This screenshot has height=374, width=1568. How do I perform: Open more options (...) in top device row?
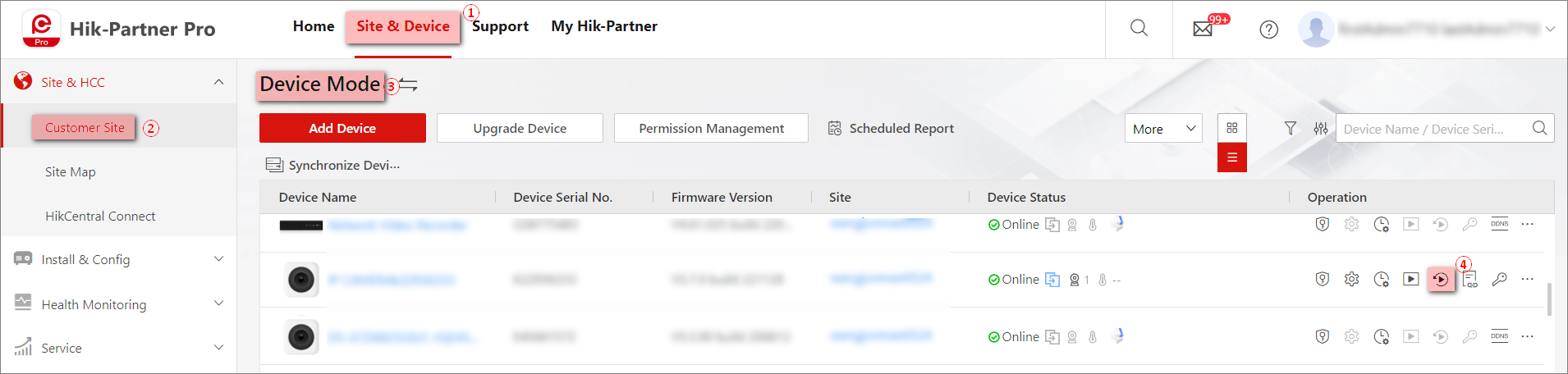pos(1527,224)
